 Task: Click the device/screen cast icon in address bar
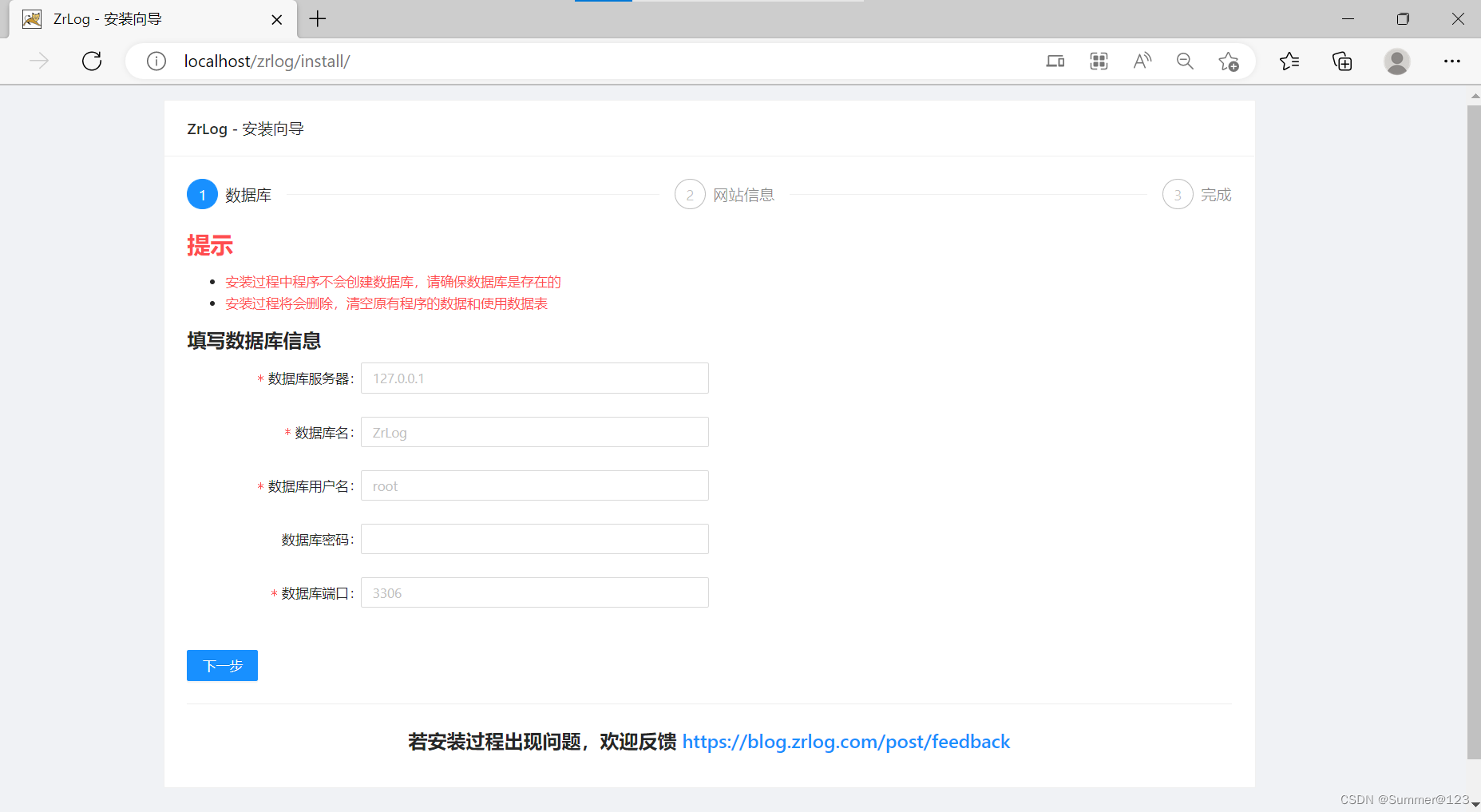(x=1055, y=61)
